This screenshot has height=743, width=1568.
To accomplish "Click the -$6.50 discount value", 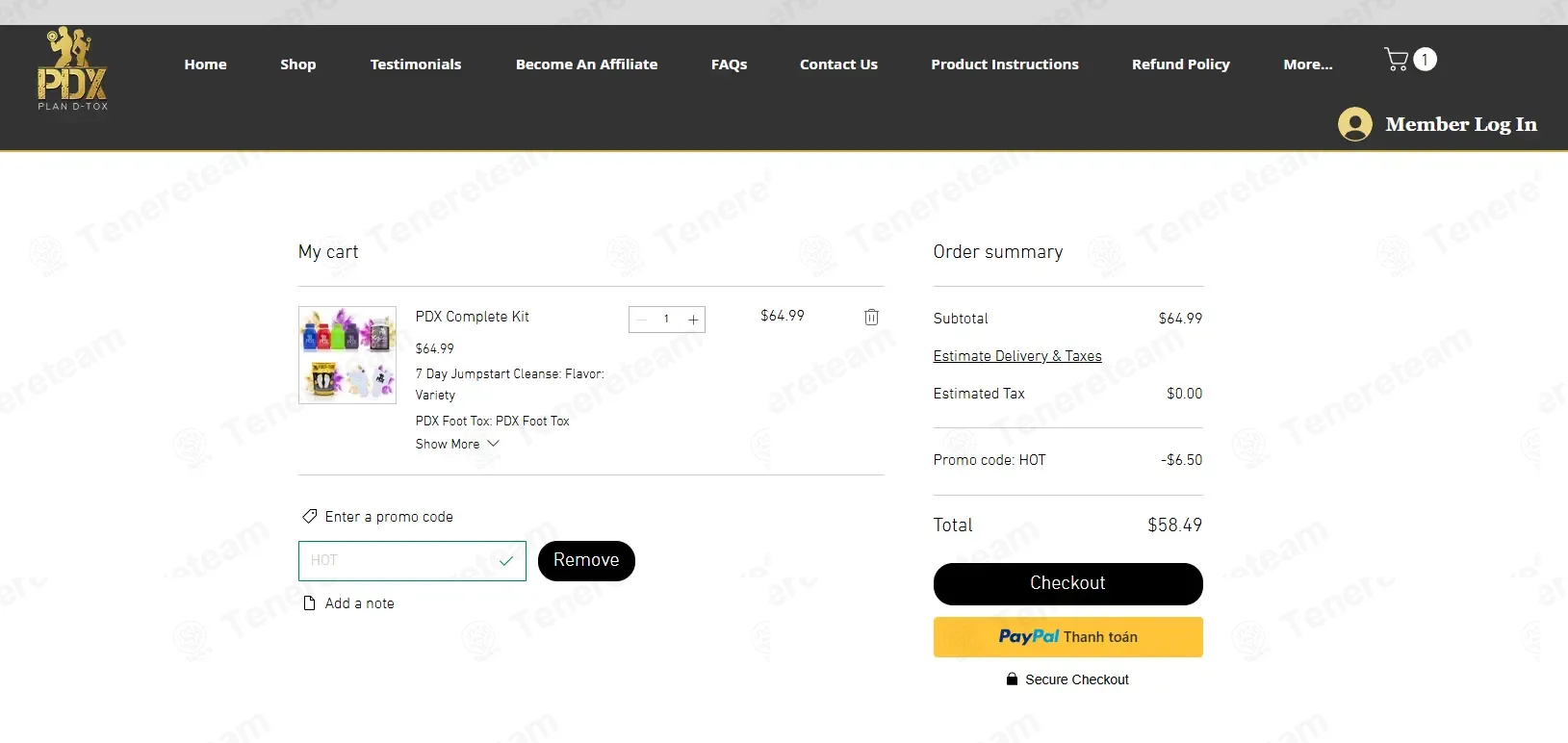I will click(1181, 460).
